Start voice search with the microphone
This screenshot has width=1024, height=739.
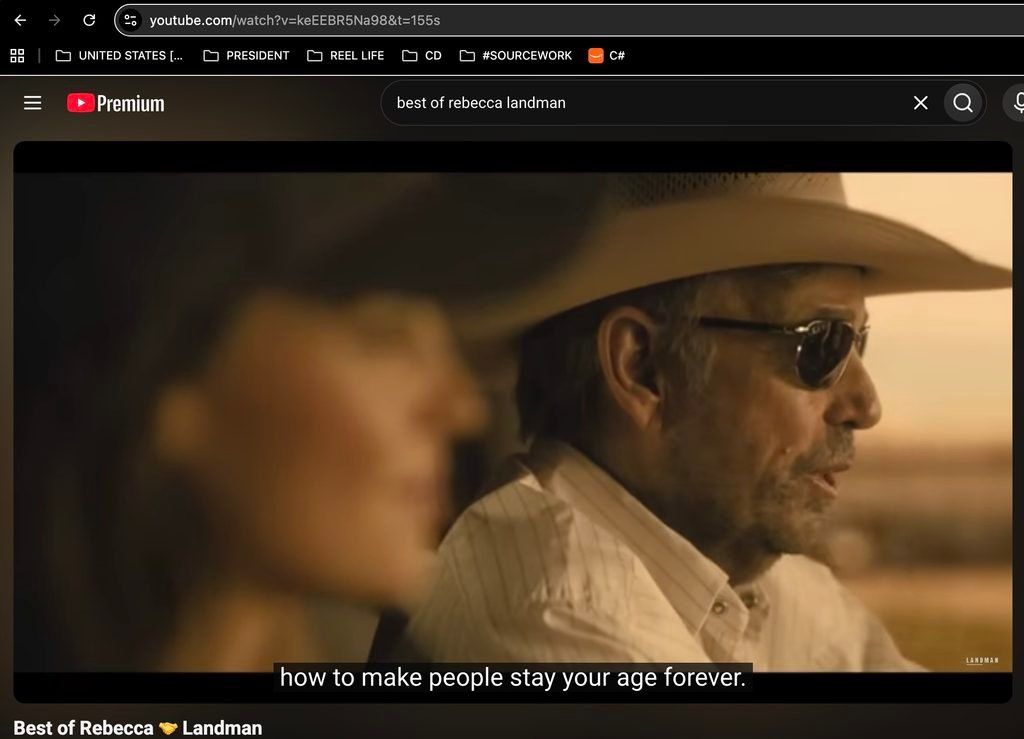(x=1016, y=102)
